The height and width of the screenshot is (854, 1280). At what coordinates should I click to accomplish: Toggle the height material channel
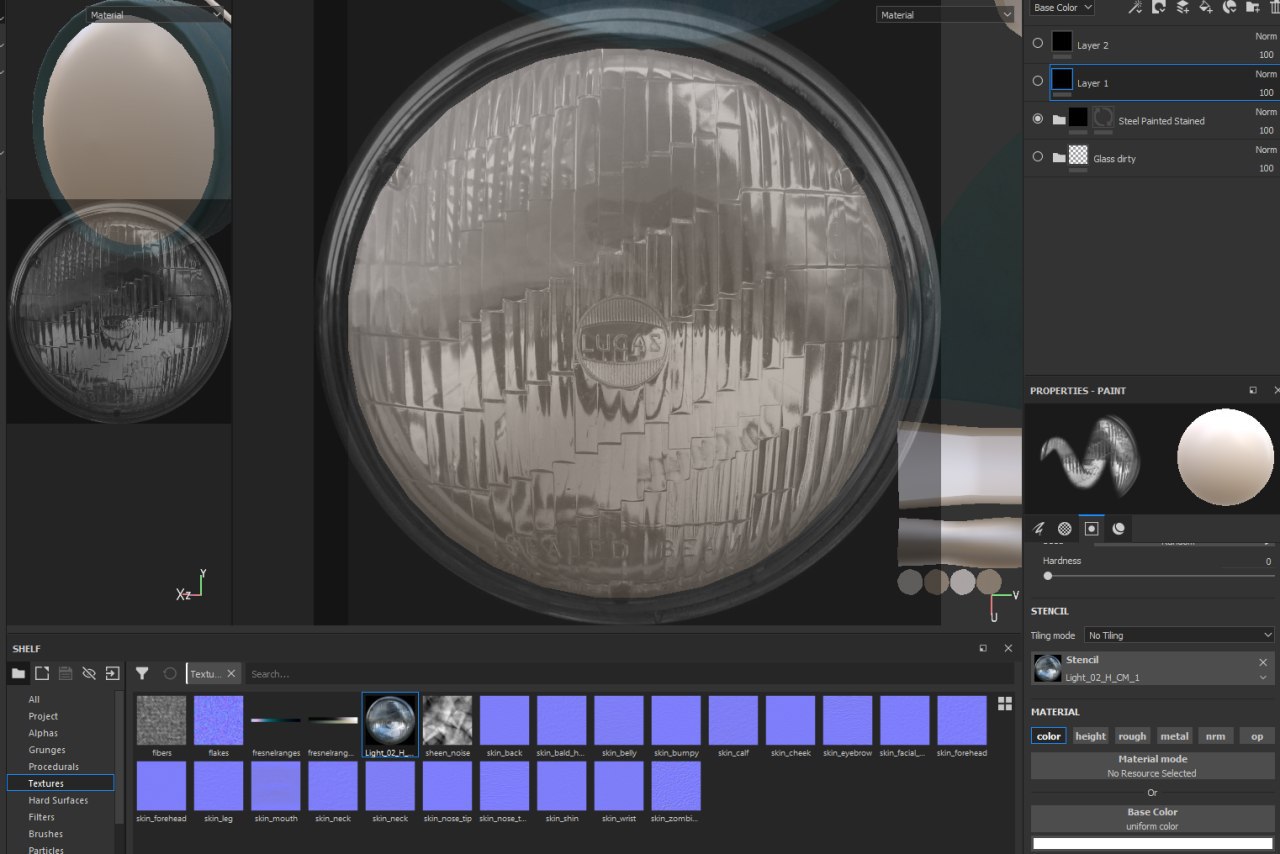[1091, 736]
